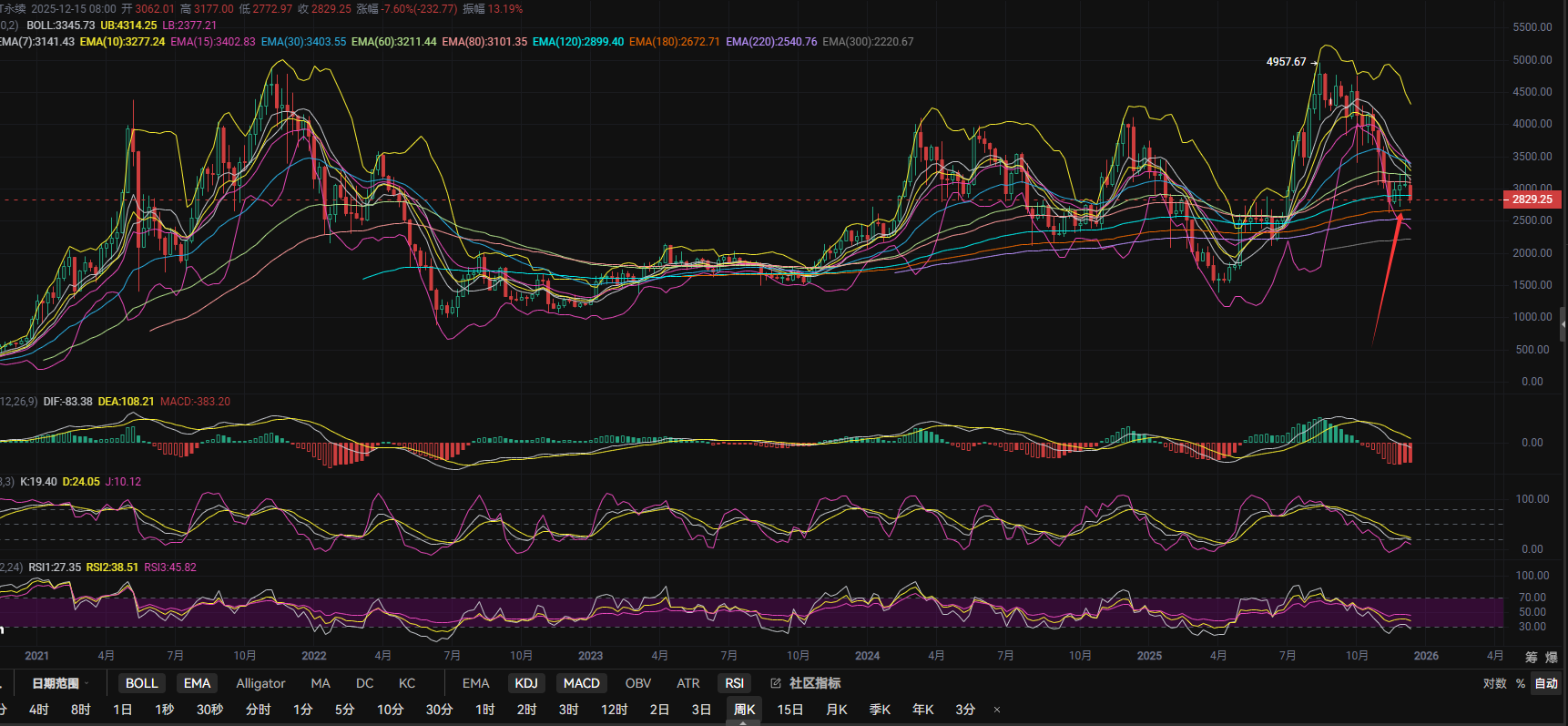Image resolution: width=1568 pixels, height=726 pixels.
Task: Enable the ATR sub-indicator
Action: point(687,683)
